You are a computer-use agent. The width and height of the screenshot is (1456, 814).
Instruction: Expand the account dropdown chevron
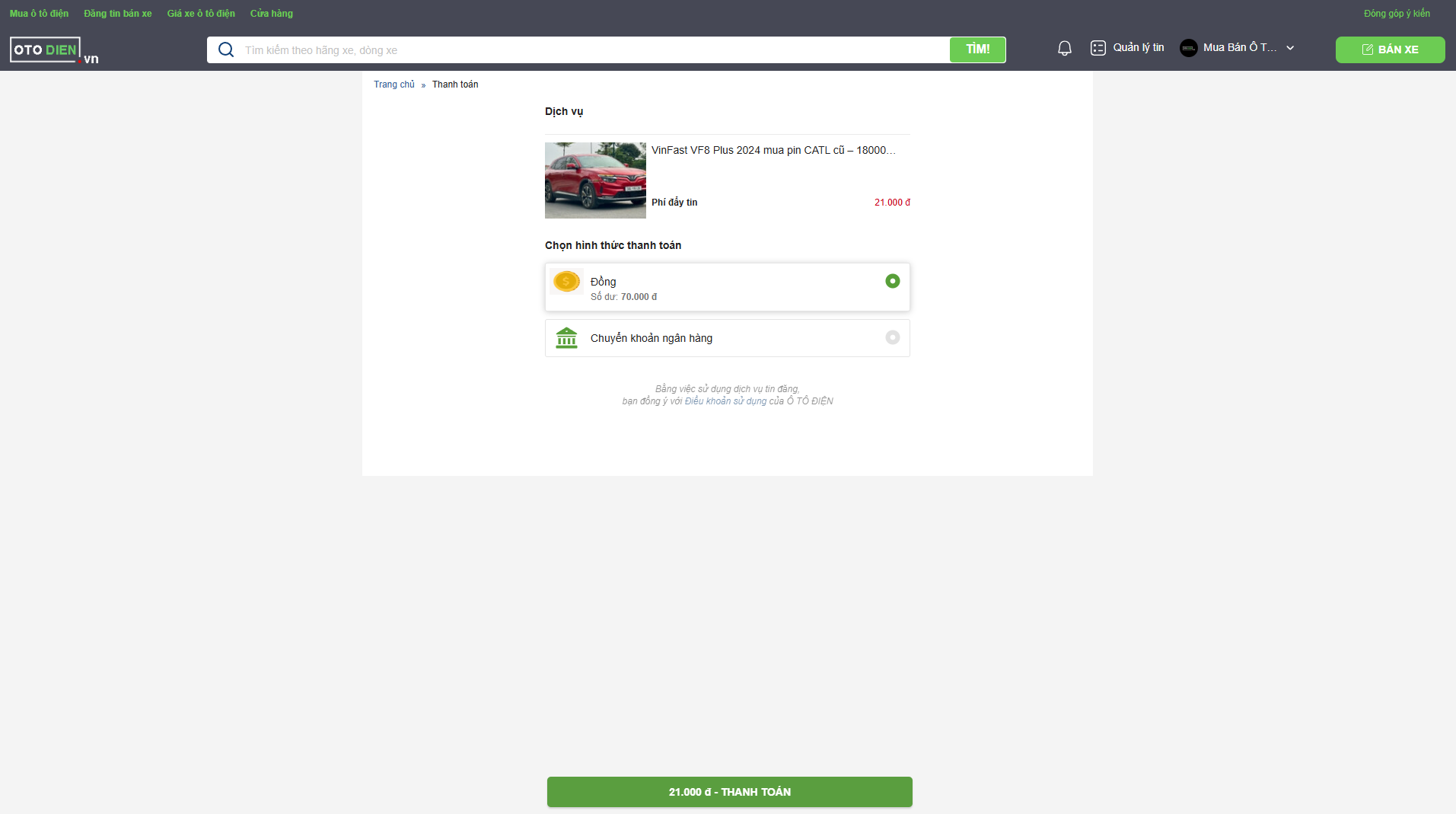point(1290,48)
